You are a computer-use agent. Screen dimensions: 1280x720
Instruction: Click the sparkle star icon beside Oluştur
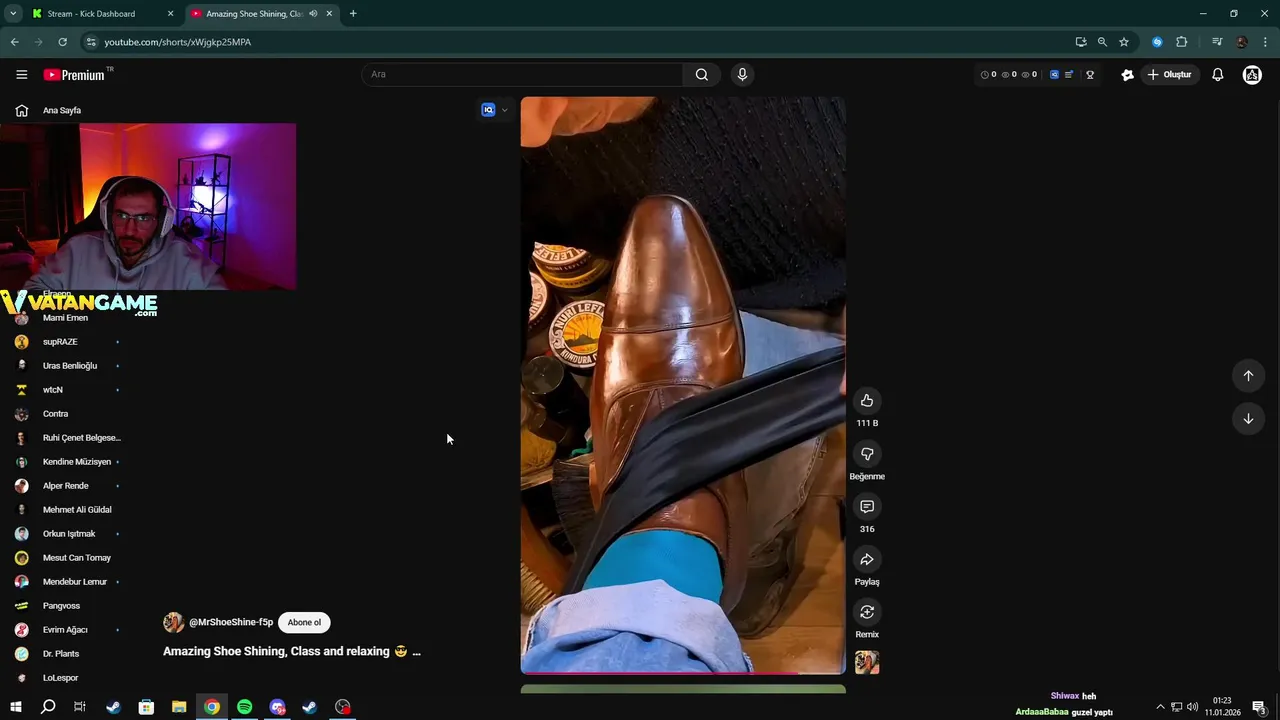point(1128,75)
